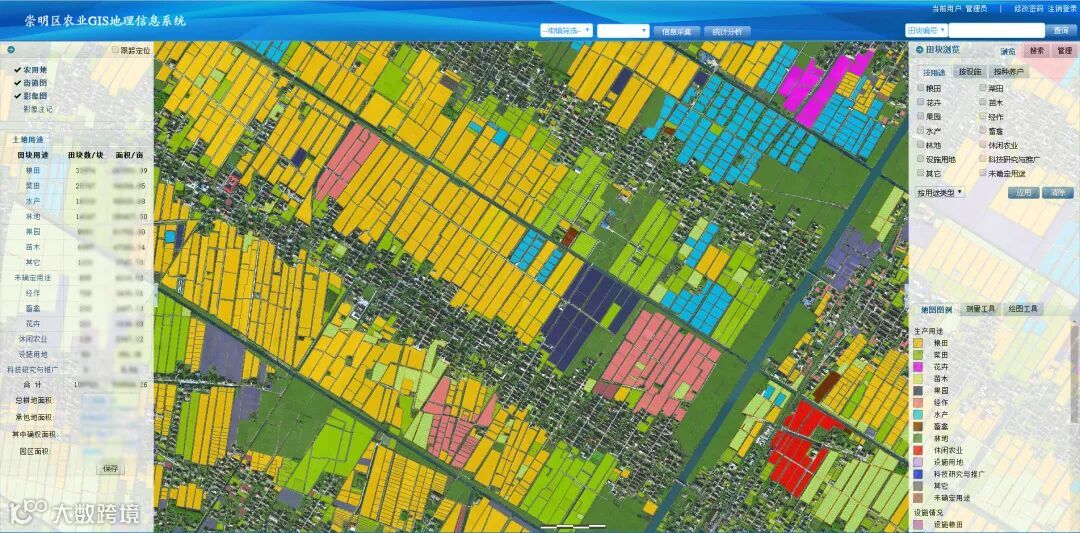Click the 科技研究与推广 blue legend swatch
Viewport: 1080px width, 533px height.
pyautogui.click(x=918, y=473)
